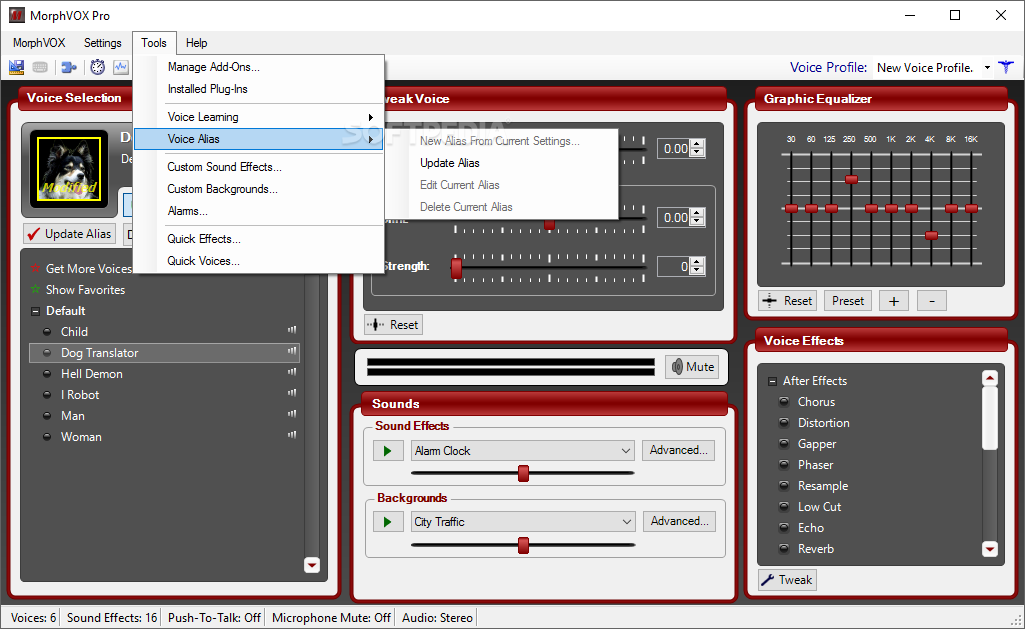Open the Alarm Clock sound effects dropdown
Screen dimensions: 1025x629
626,450
